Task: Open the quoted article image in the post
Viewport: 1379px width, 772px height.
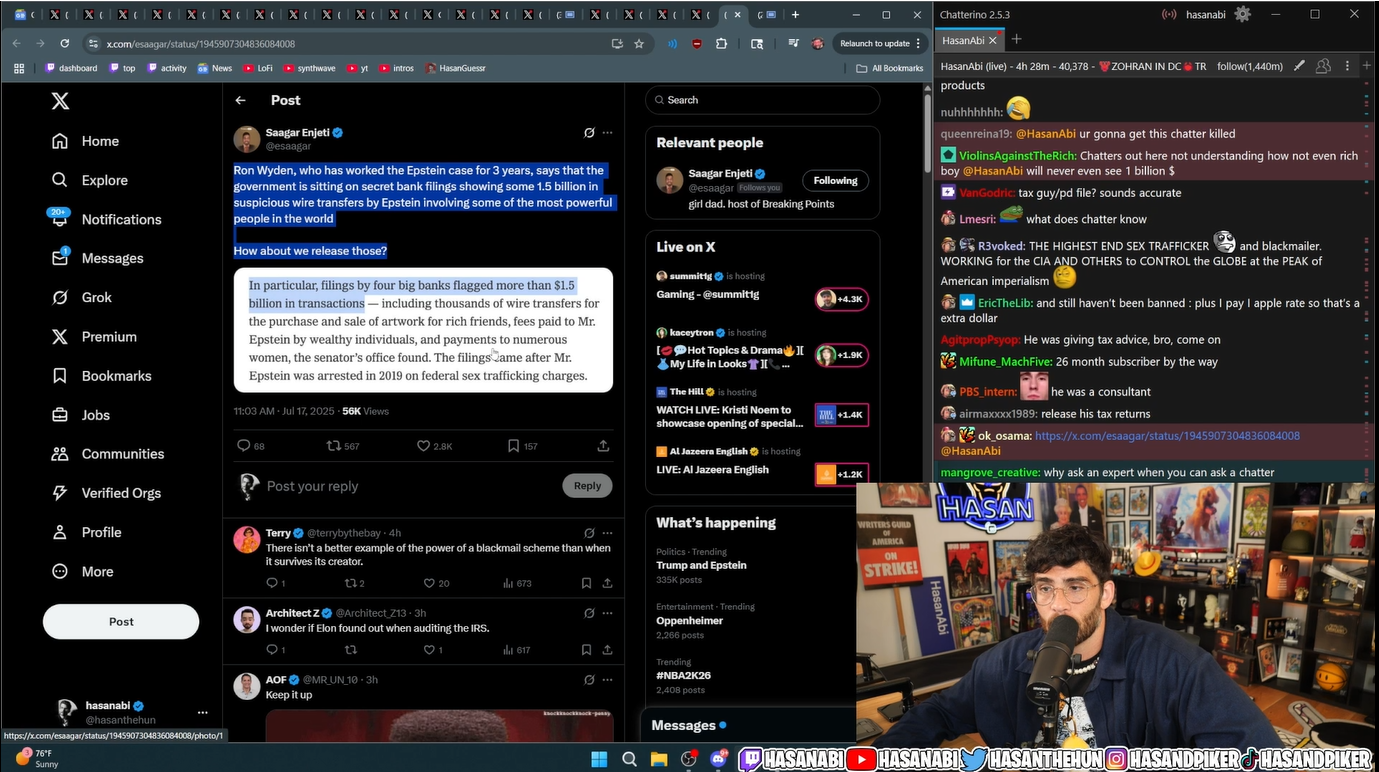Action: click(423, 330)
